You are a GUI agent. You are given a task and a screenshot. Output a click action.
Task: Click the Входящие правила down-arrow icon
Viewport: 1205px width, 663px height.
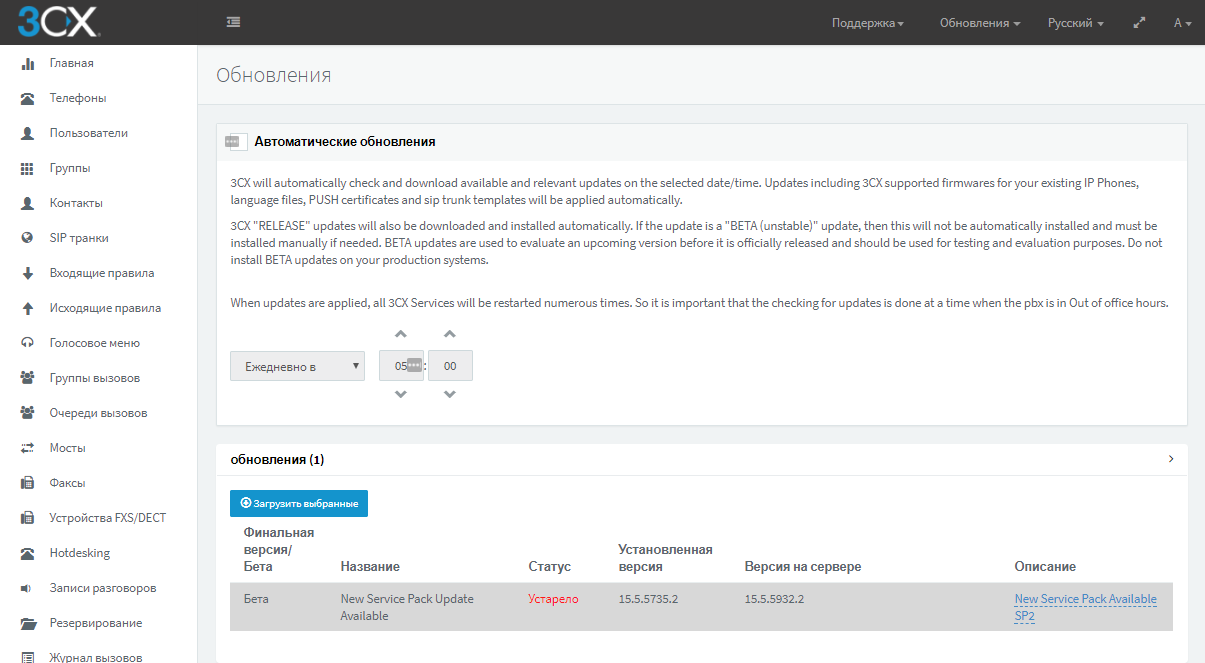pyautogui.click(x=28, y=273)
